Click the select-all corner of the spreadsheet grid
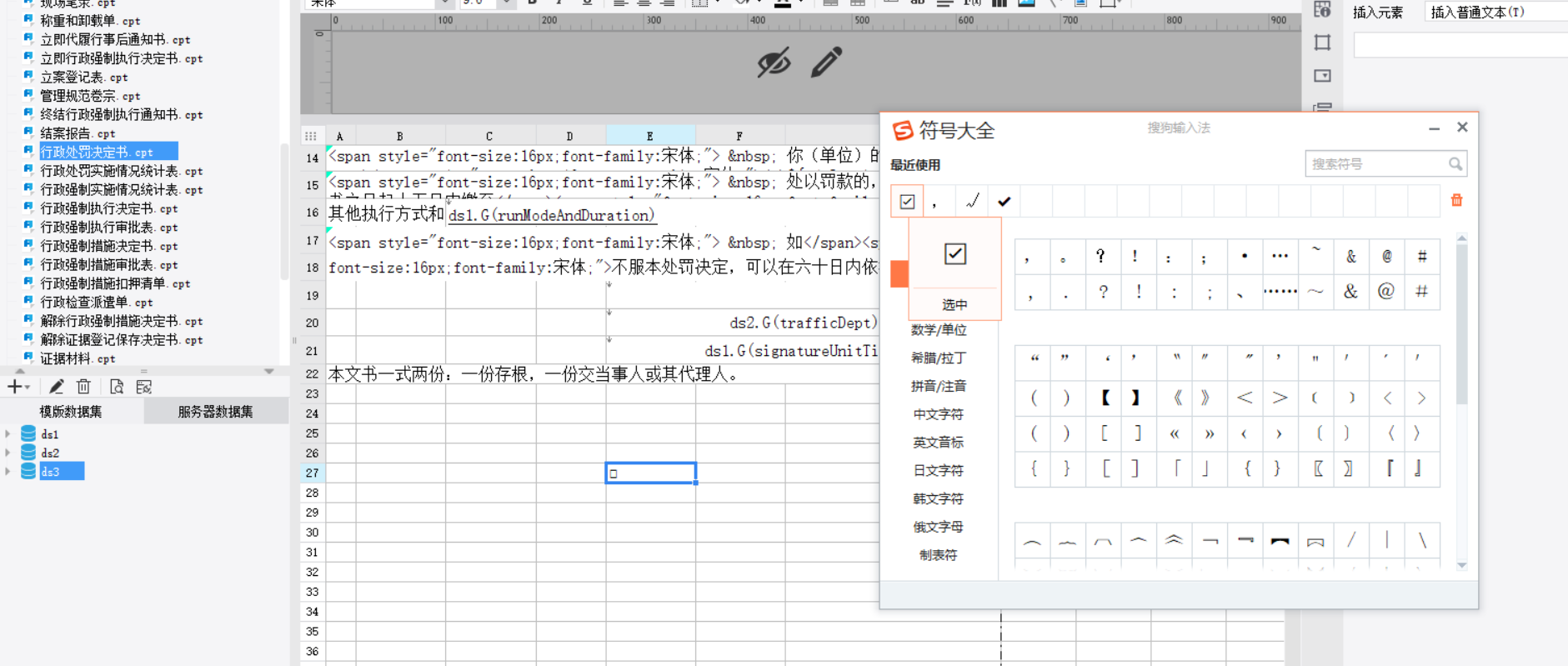This screenshot has height=666, width=1568. pyautogui.click(x=311, y=135)
